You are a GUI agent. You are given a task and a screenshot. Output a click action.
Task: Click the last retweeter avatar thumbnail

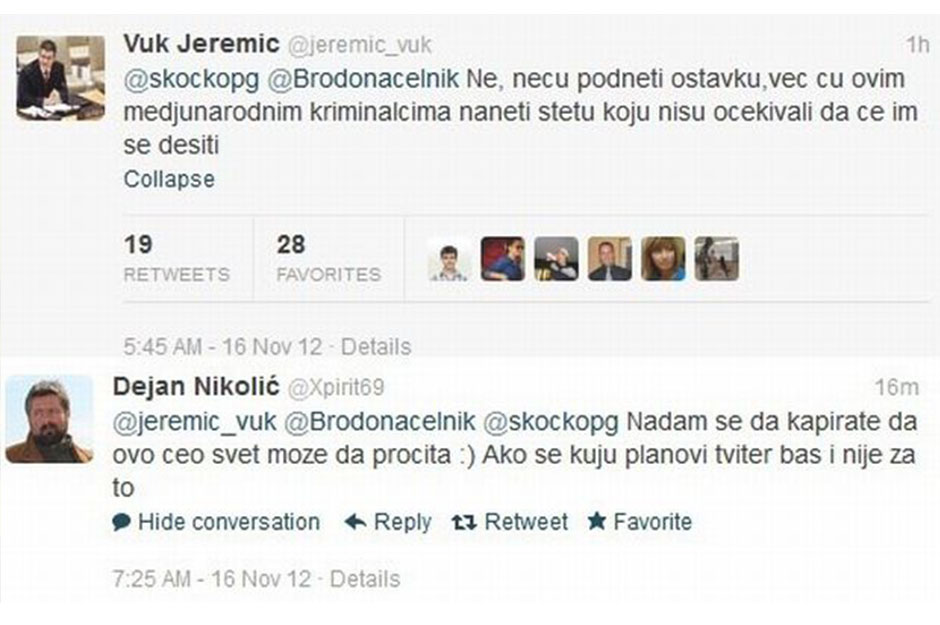[x=717, y=258]
